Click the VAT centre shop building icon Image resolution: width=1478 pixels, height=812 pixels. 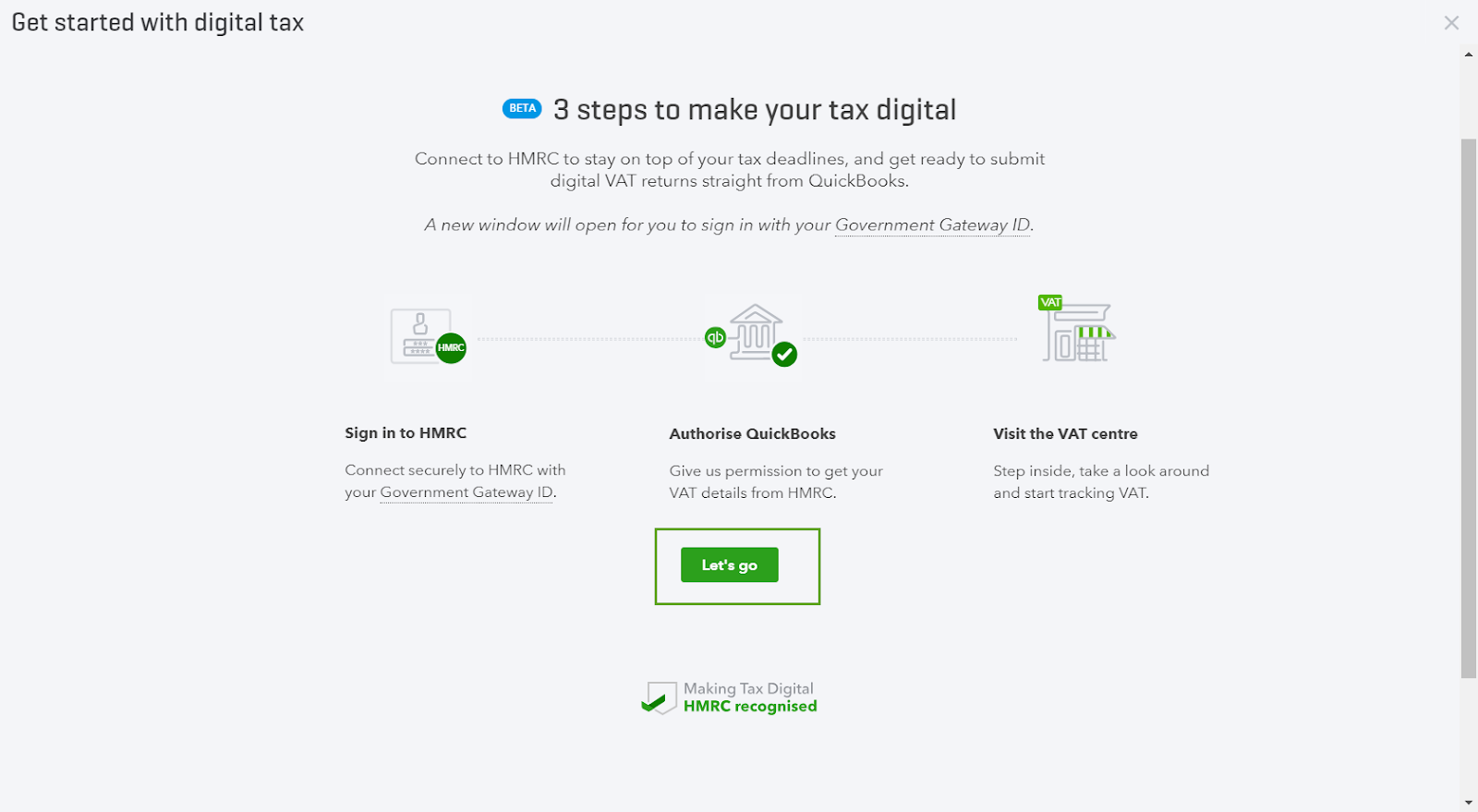[x=1078, y=333]
